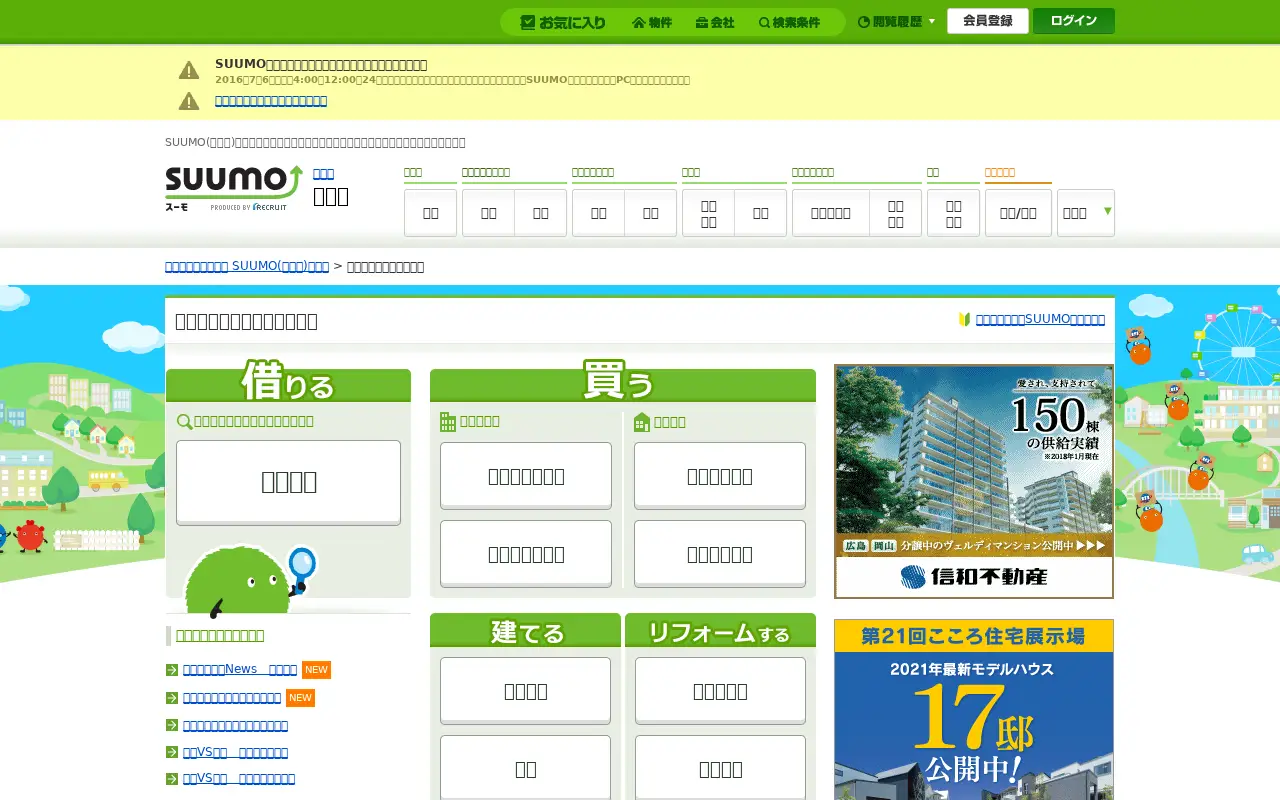Click upper button below the 買う house icon

pyautogui.click(x=720, y=476)
